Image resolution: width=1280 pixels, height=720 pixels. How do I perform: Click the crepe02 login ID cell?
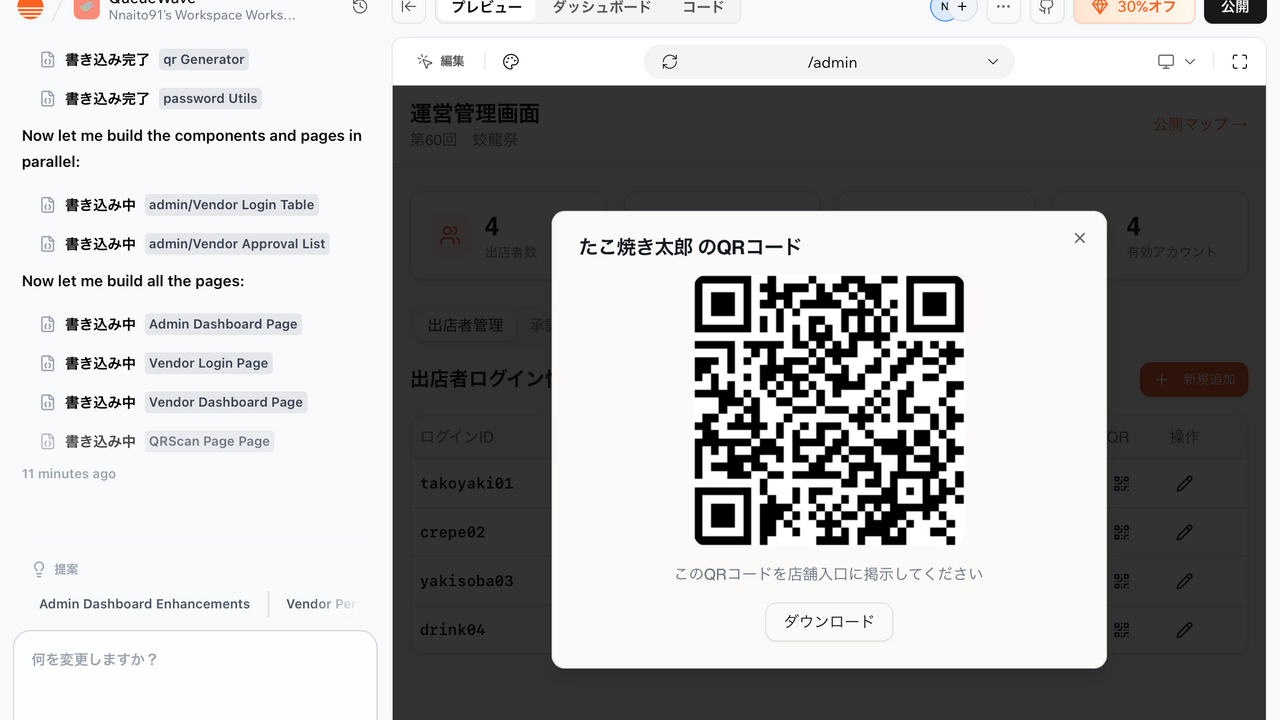pos(453,533)
